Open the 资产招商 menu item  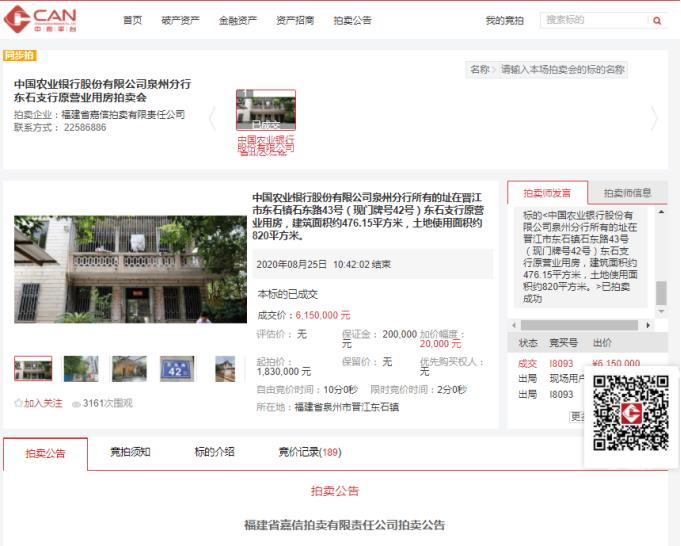295,20
